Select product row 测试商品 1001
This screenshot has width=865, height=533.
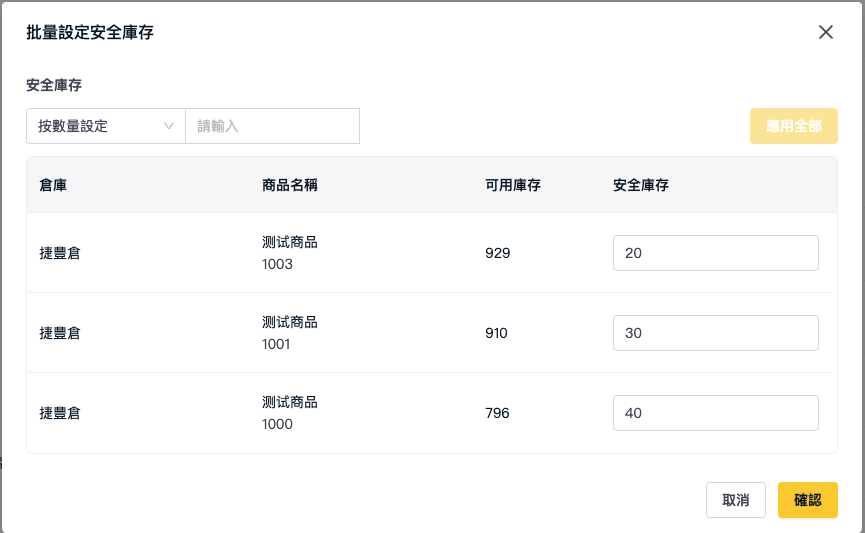click(429, 333)
